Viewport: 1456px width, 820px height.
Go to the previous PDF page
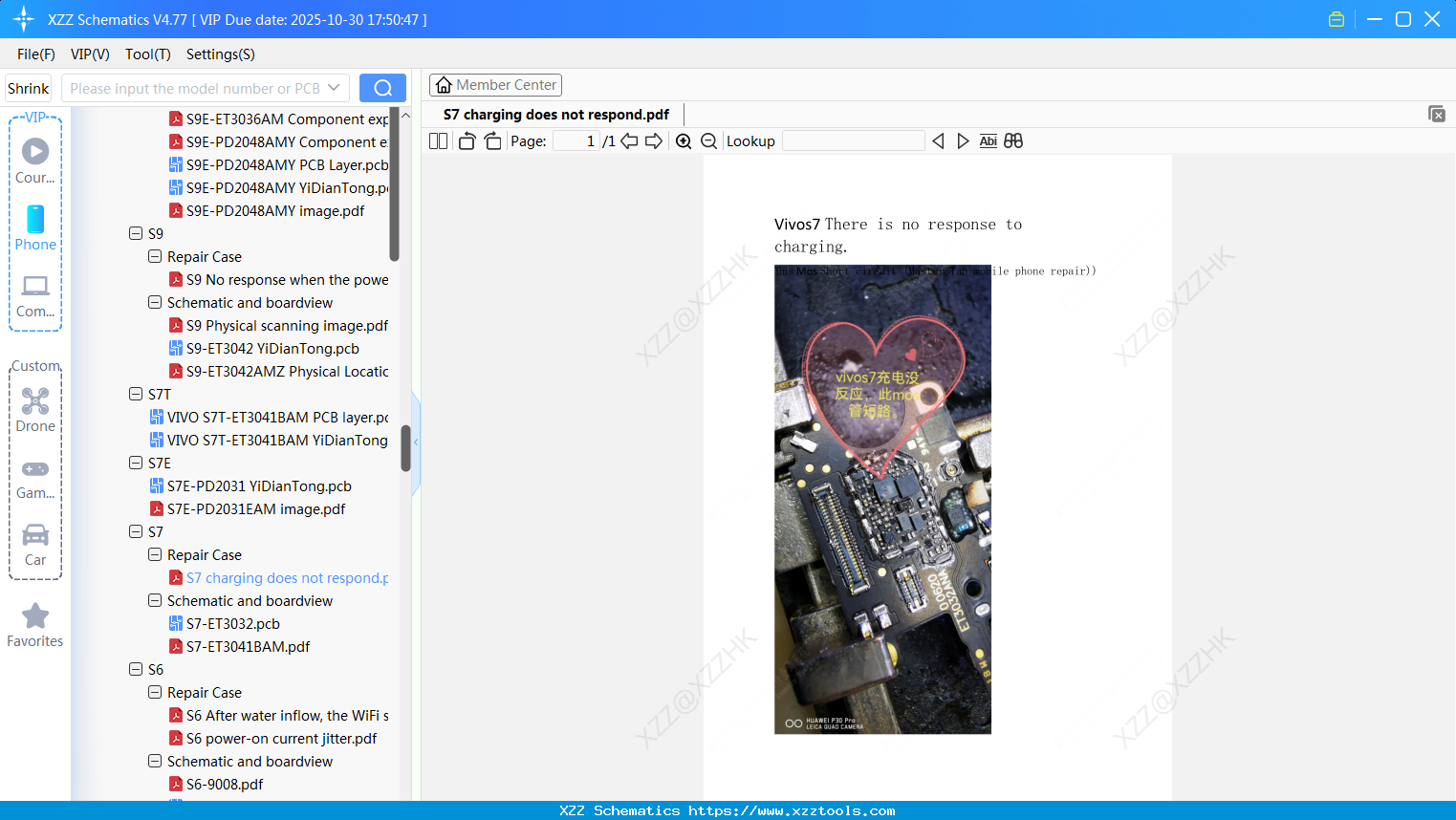[629, 141]
